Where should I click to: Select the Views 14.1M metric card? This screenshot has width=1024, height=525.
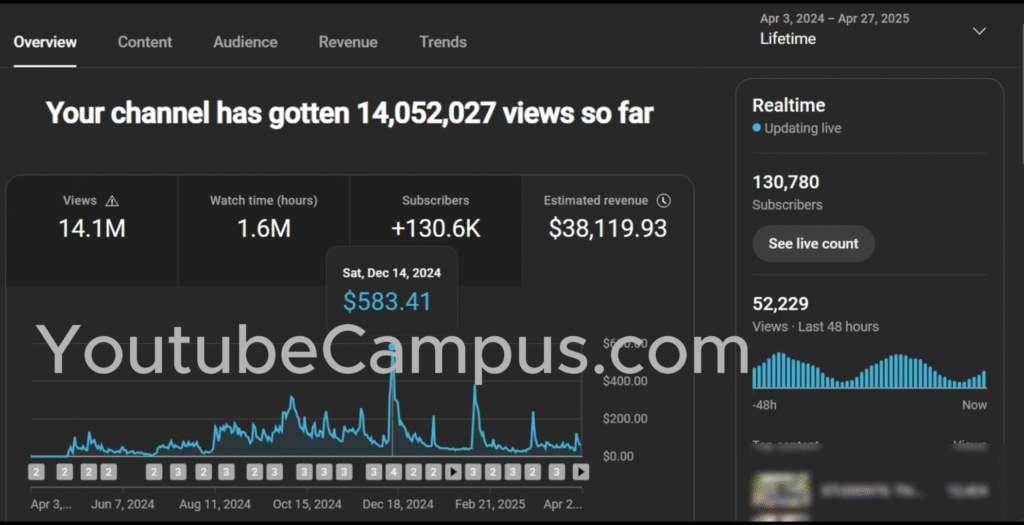(x=91, y=230)
